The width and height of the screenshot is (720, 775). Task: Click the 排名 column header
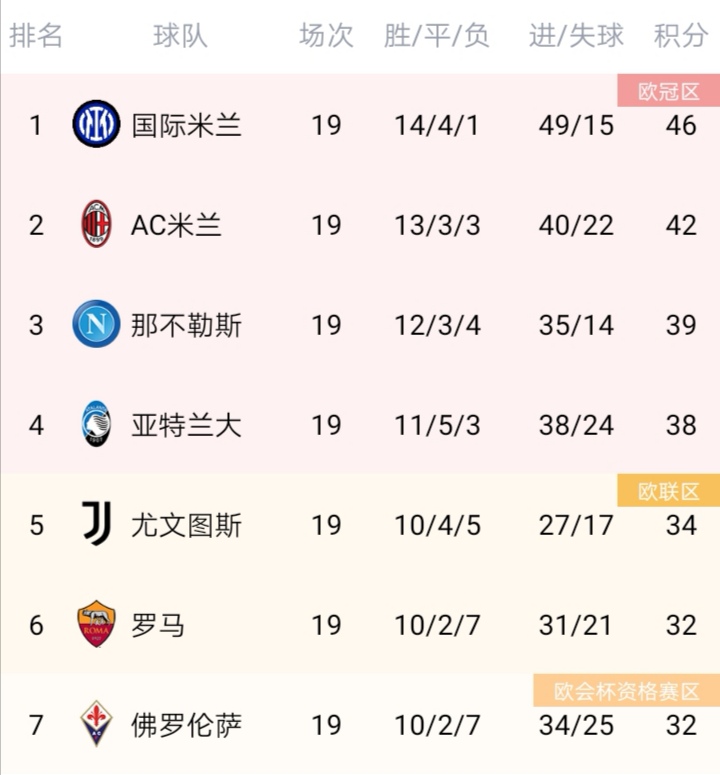click(36, 36)
